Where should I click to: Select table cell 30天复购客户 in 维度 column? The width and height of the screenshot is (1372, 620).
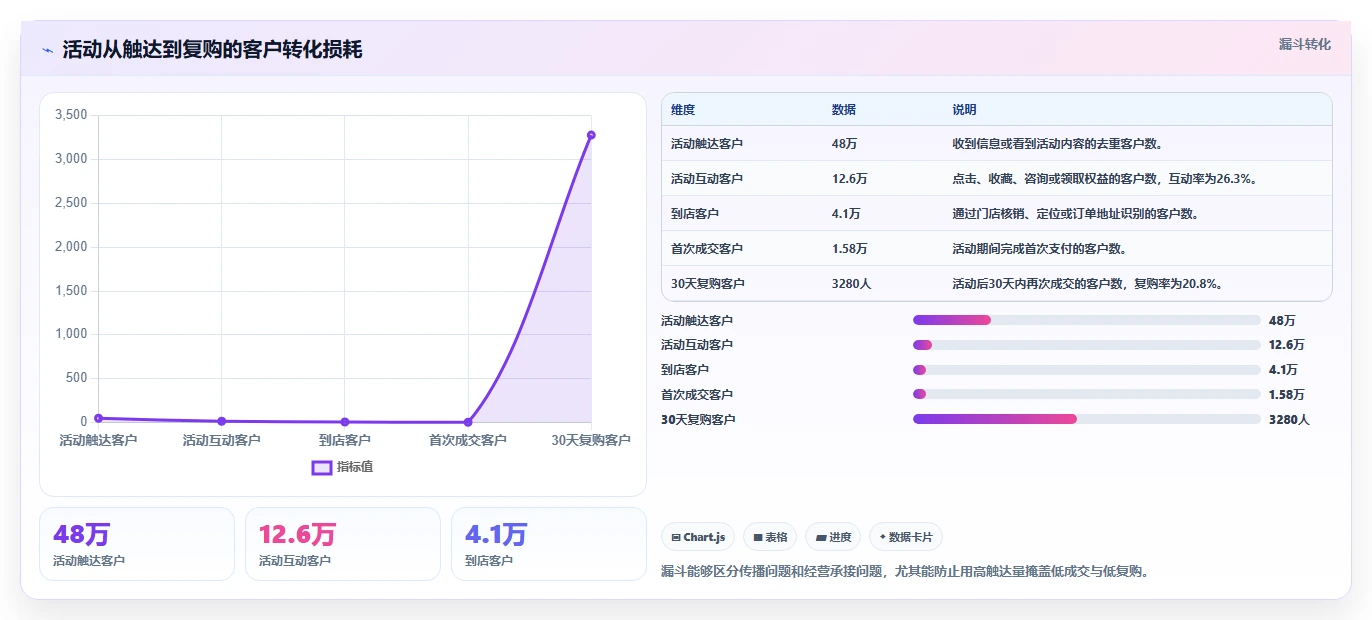point(708,284)
